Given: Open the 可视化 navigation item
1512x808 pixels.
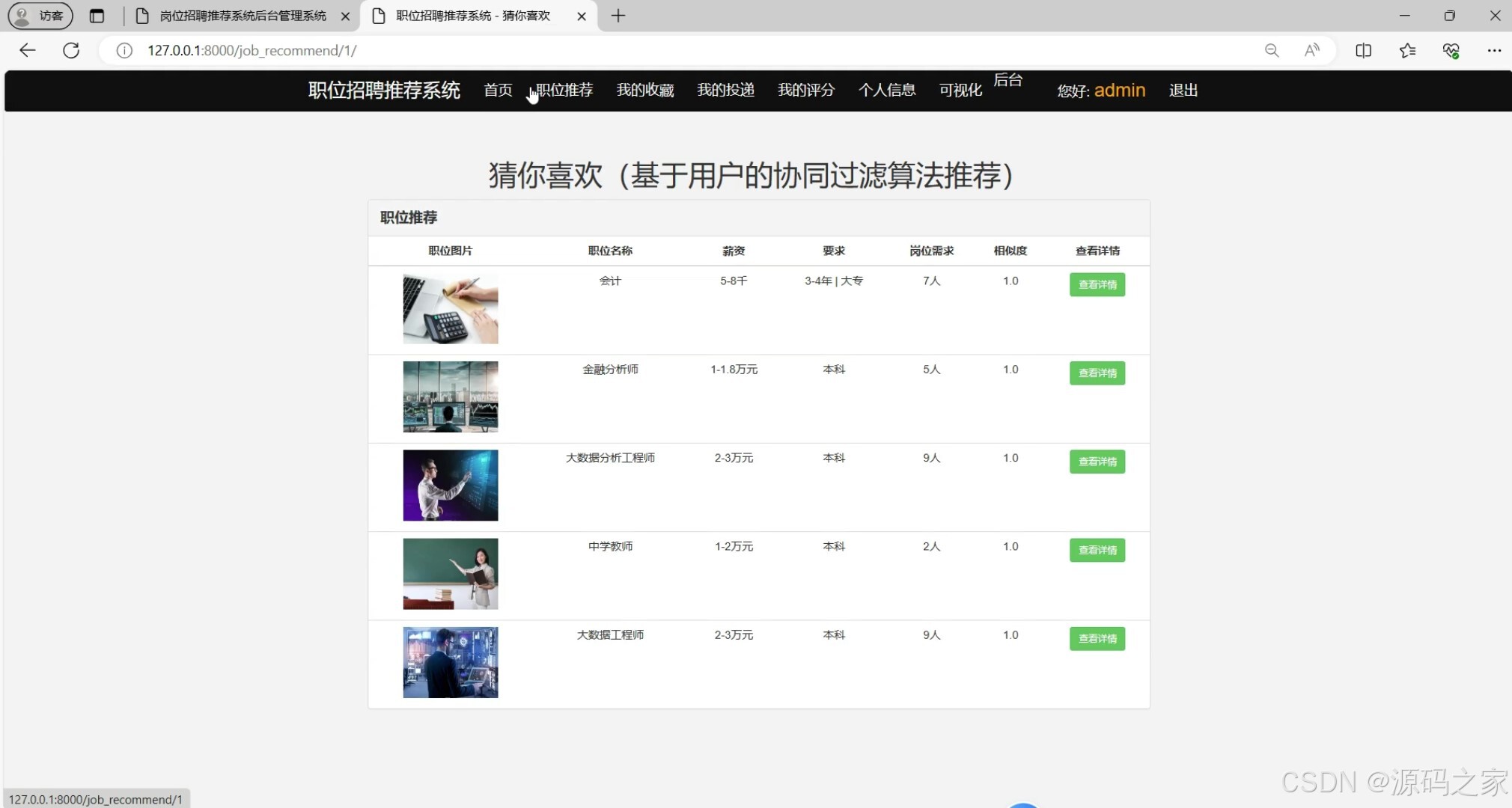Looking at the screenshot, I should [x=960, y=90].
